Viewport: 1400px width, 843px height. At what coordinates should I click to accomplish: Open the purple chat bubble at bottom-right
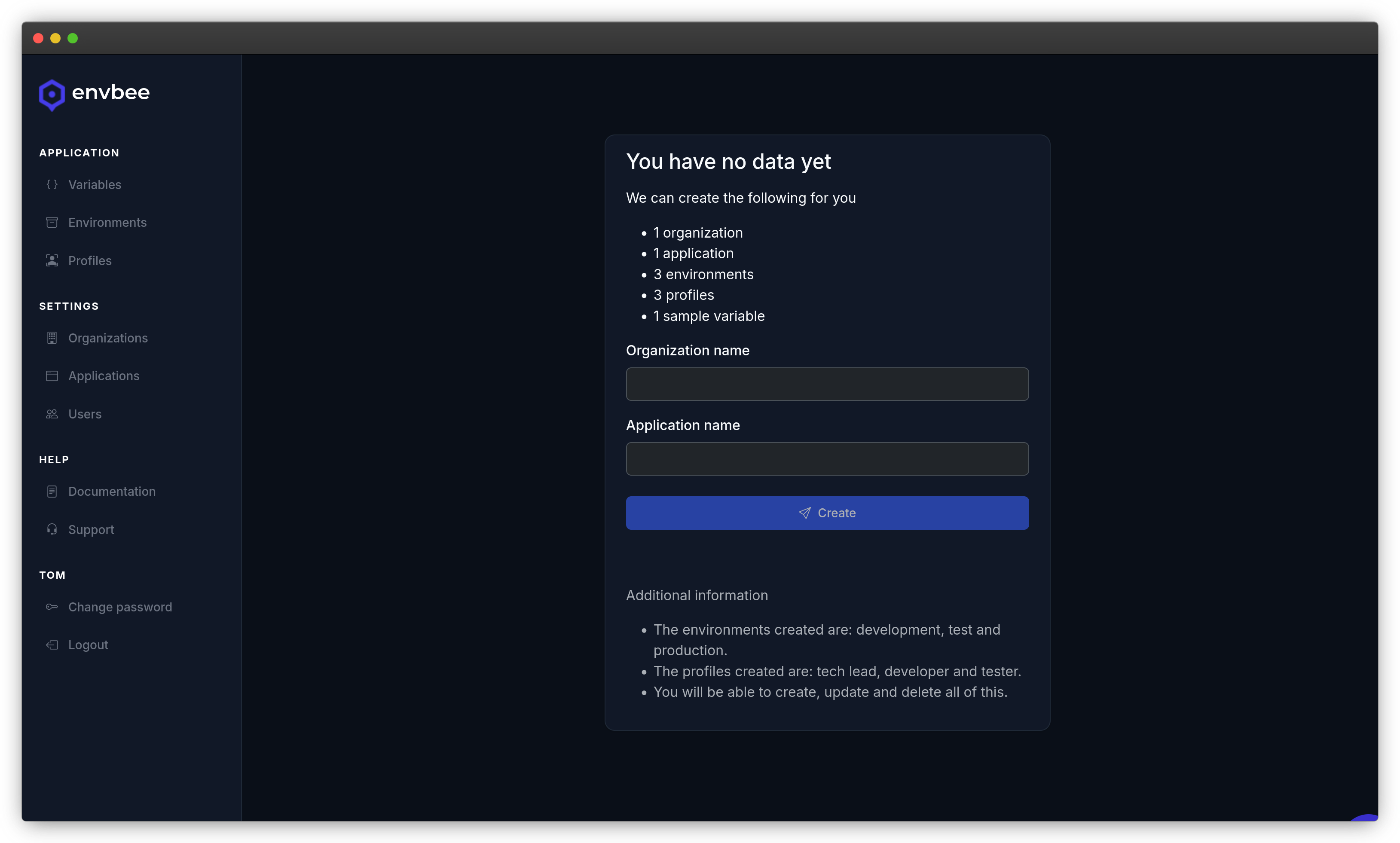pyautogui.click(x=1366, y=818)
